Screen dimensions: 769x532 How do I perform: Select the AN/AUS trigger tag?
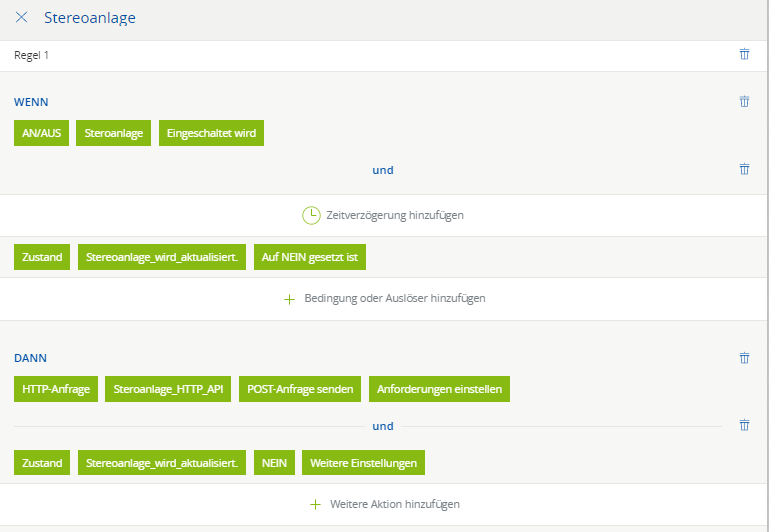click(x=42, y=134)
